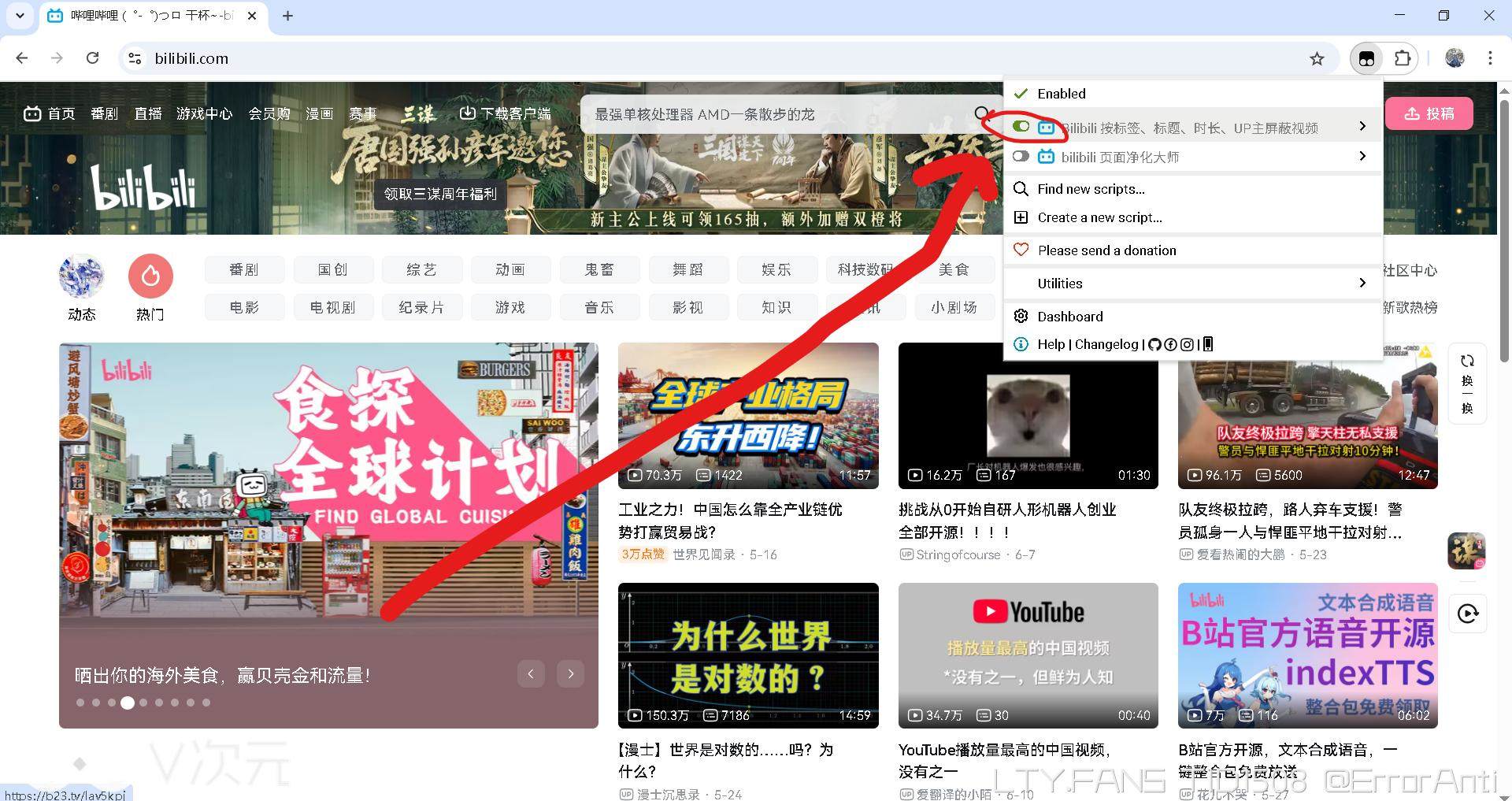1512x801 pixels.
Task: Toggle the bilibili 页面净化大师 script switch
Action: (1021, 156)
